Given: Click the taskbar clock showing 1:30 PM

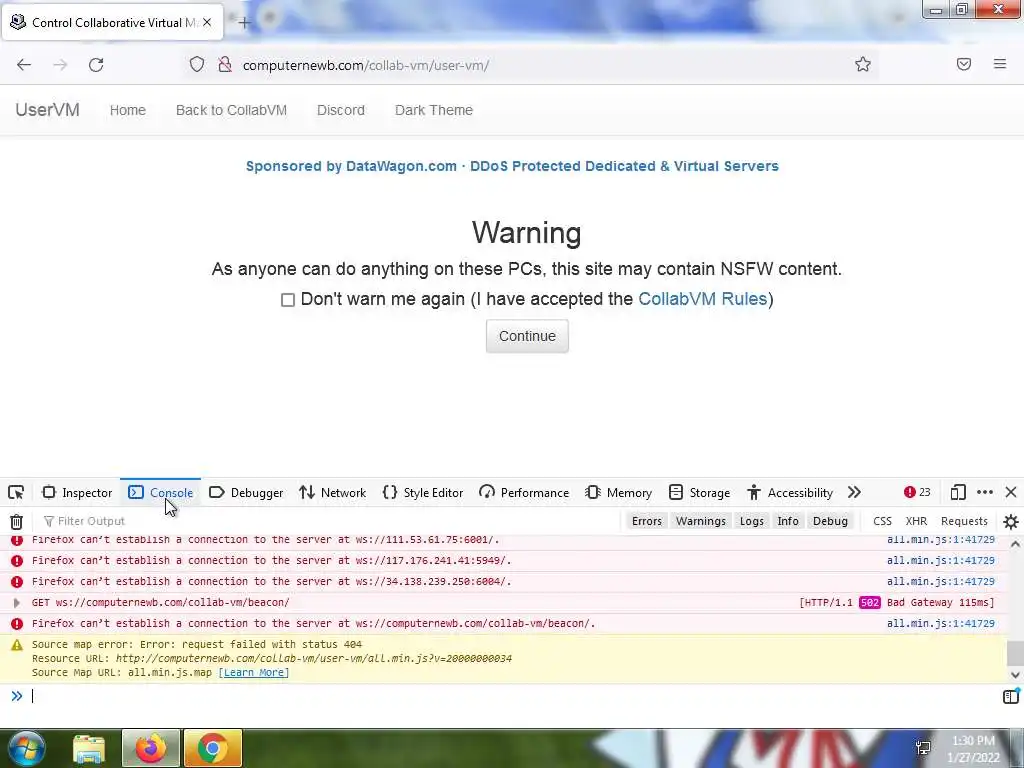Looking at the screenshot, I should point(974,749).
